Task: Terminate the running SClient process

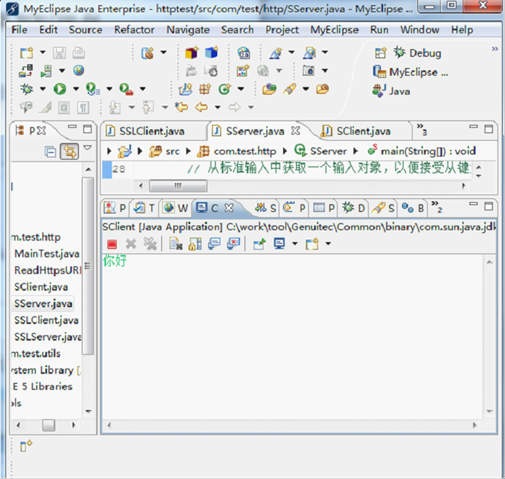Action: [x=112, y=244]
